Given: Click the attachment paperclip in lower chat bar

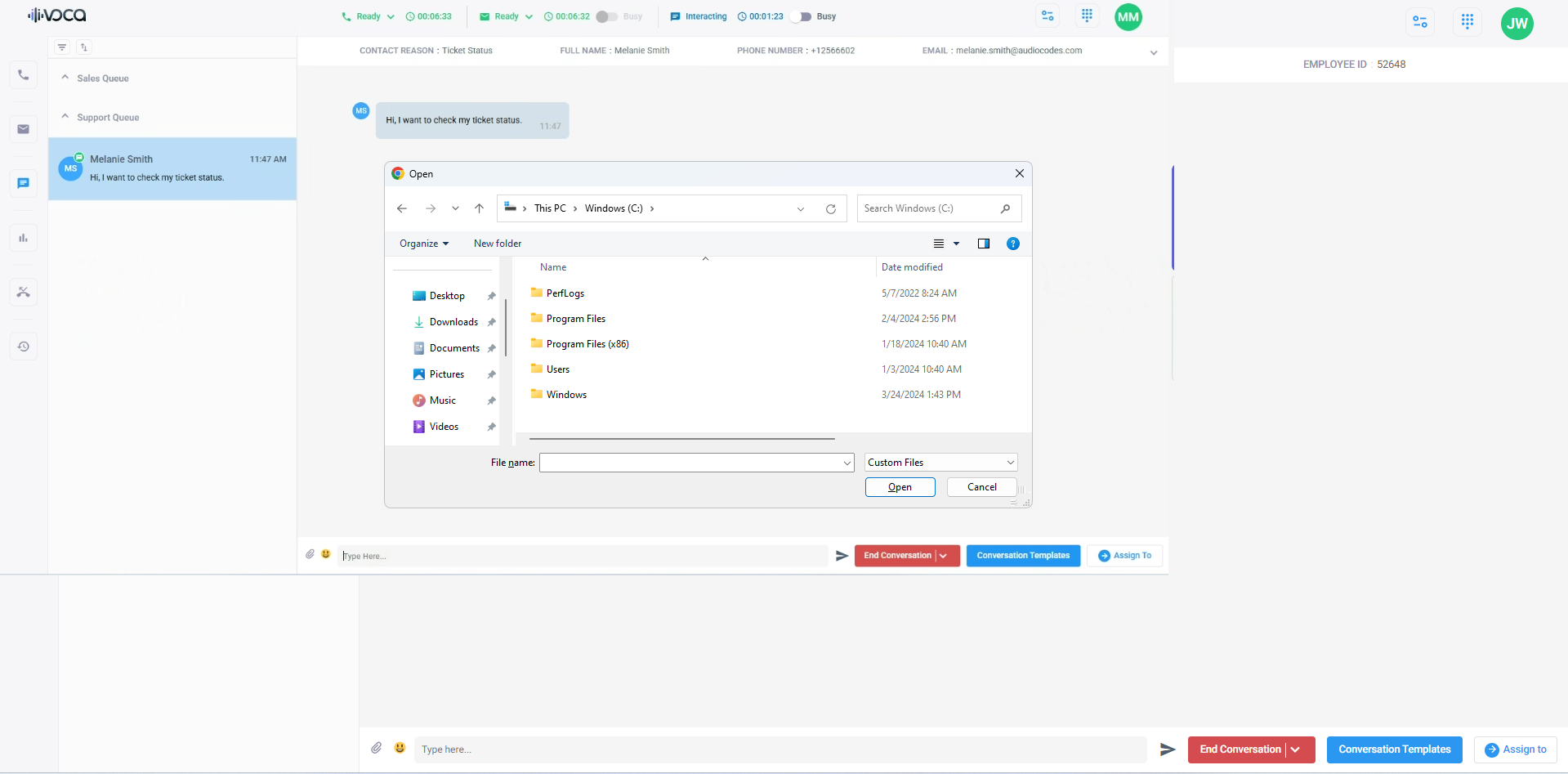Looking at the screenshot, I should (377, 748).
